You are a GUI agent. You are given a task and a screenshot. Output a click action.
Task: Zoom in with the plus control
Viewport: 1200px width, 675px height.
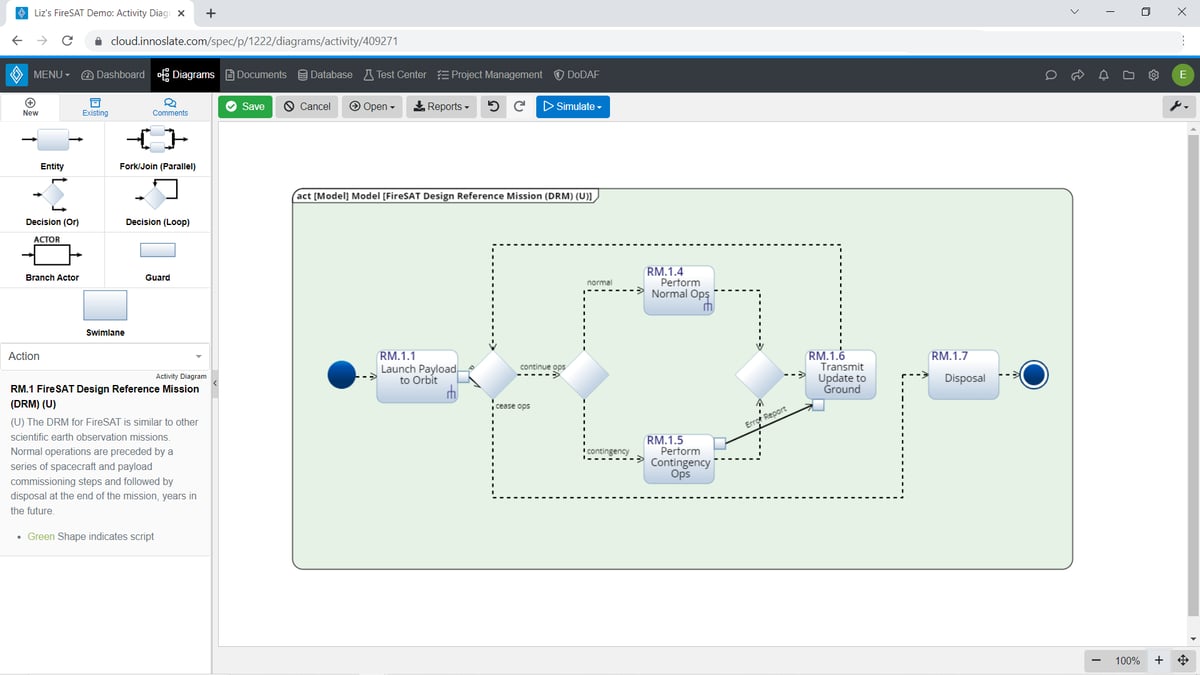click(1159, 660)
